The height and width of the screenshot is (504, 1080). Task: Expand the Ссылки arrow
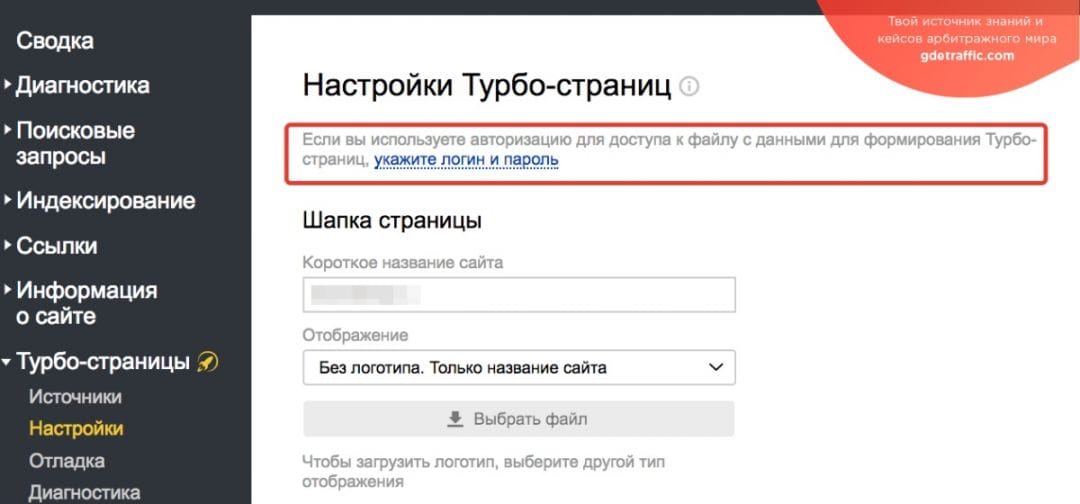click(7, 245)
